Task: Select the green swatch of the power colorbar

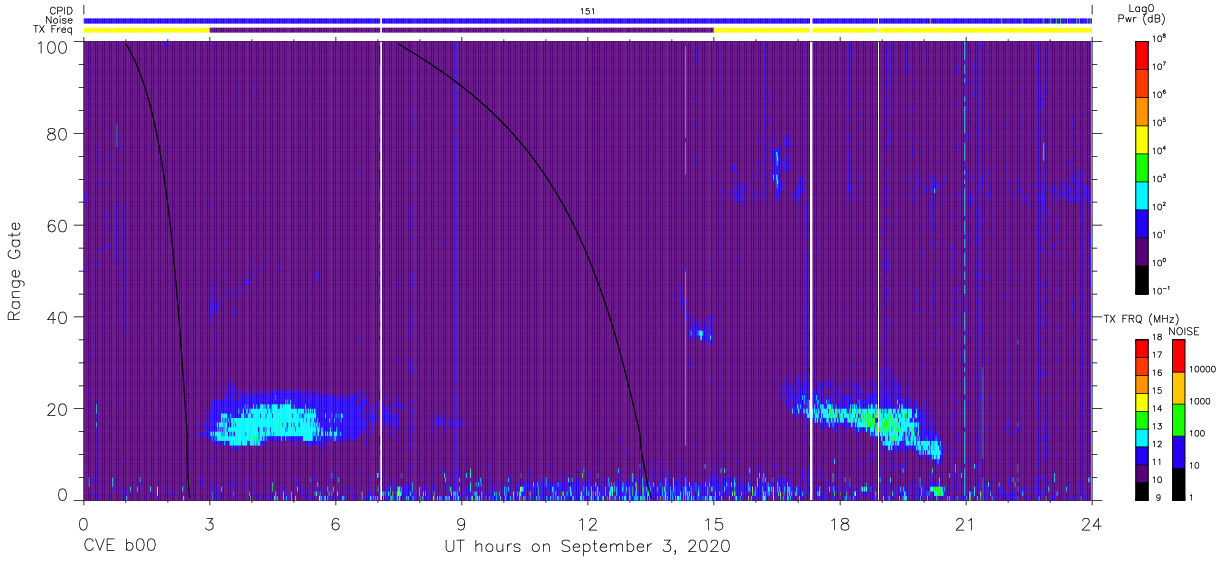Action: (x=1142, y=165)
